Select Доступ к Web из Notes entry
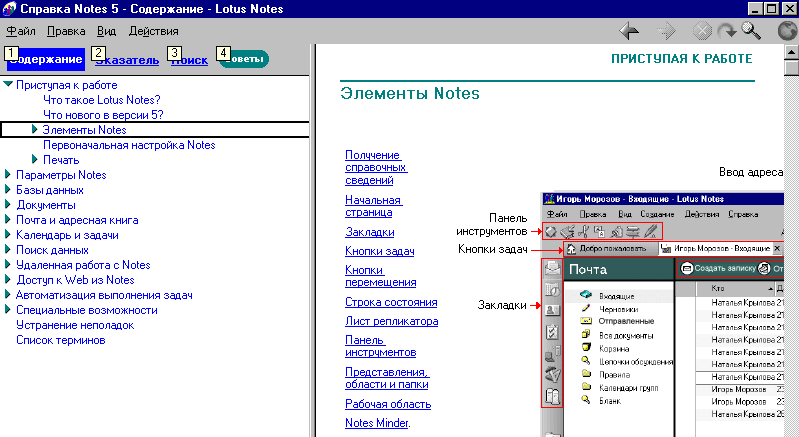The height and width of the screenshot is (437, 799). point(75,280)
